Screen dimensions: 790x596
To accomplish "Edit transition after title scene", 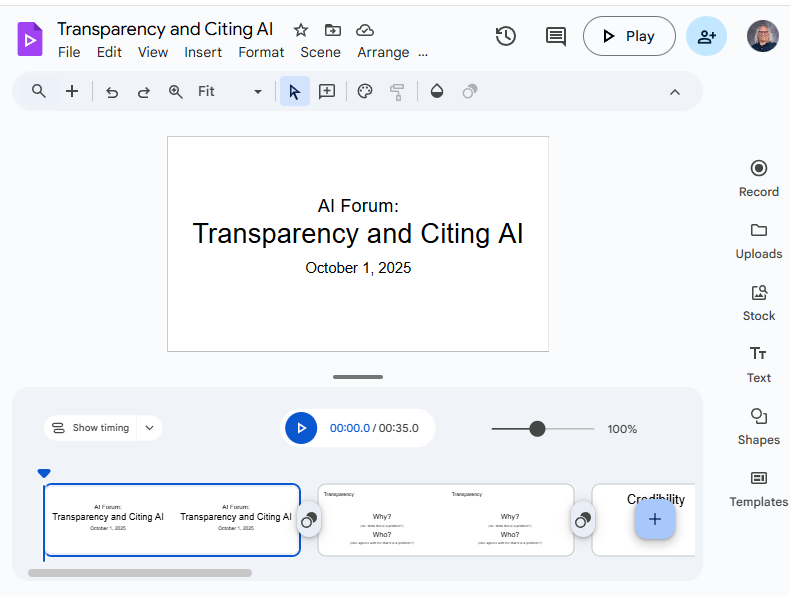I will point(309,520).
